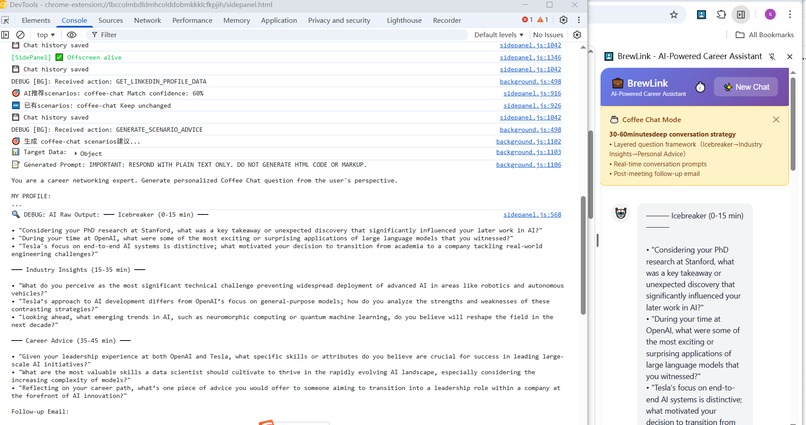Open the Performance tab
Screen dimensions: 806x425
coord(192,21)
